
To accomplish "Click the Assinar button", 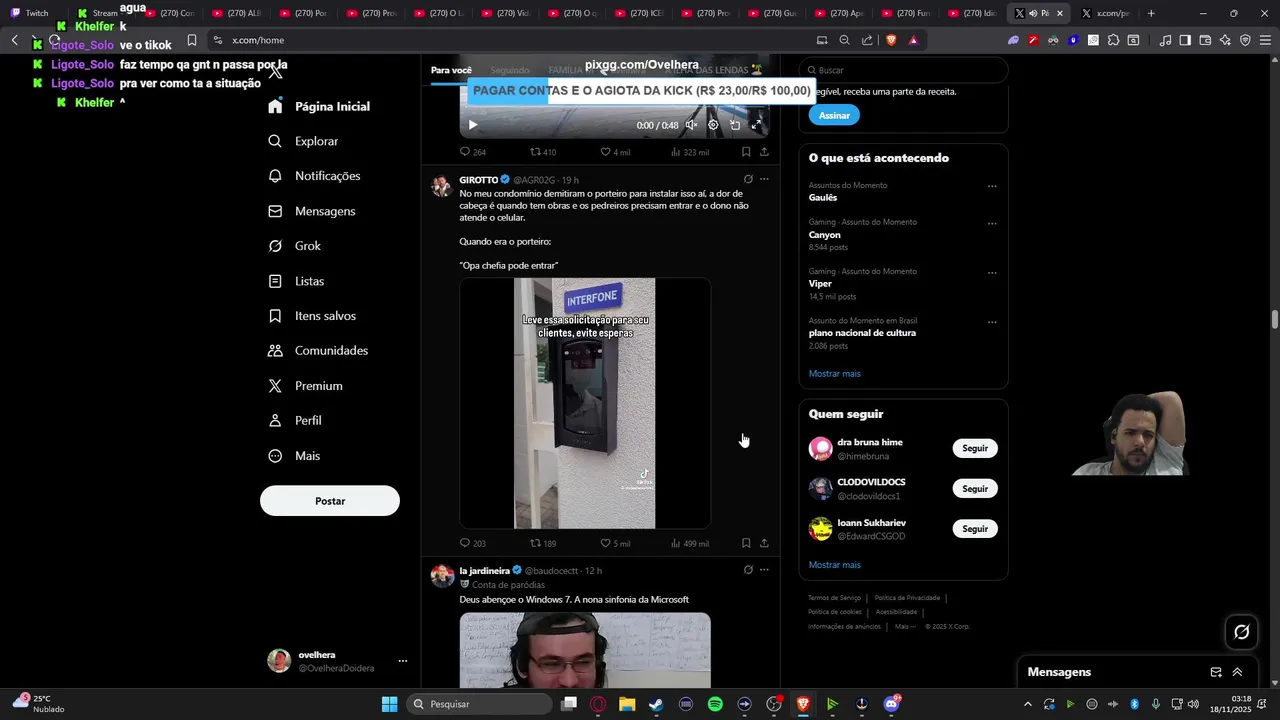I will click(834, 115).
